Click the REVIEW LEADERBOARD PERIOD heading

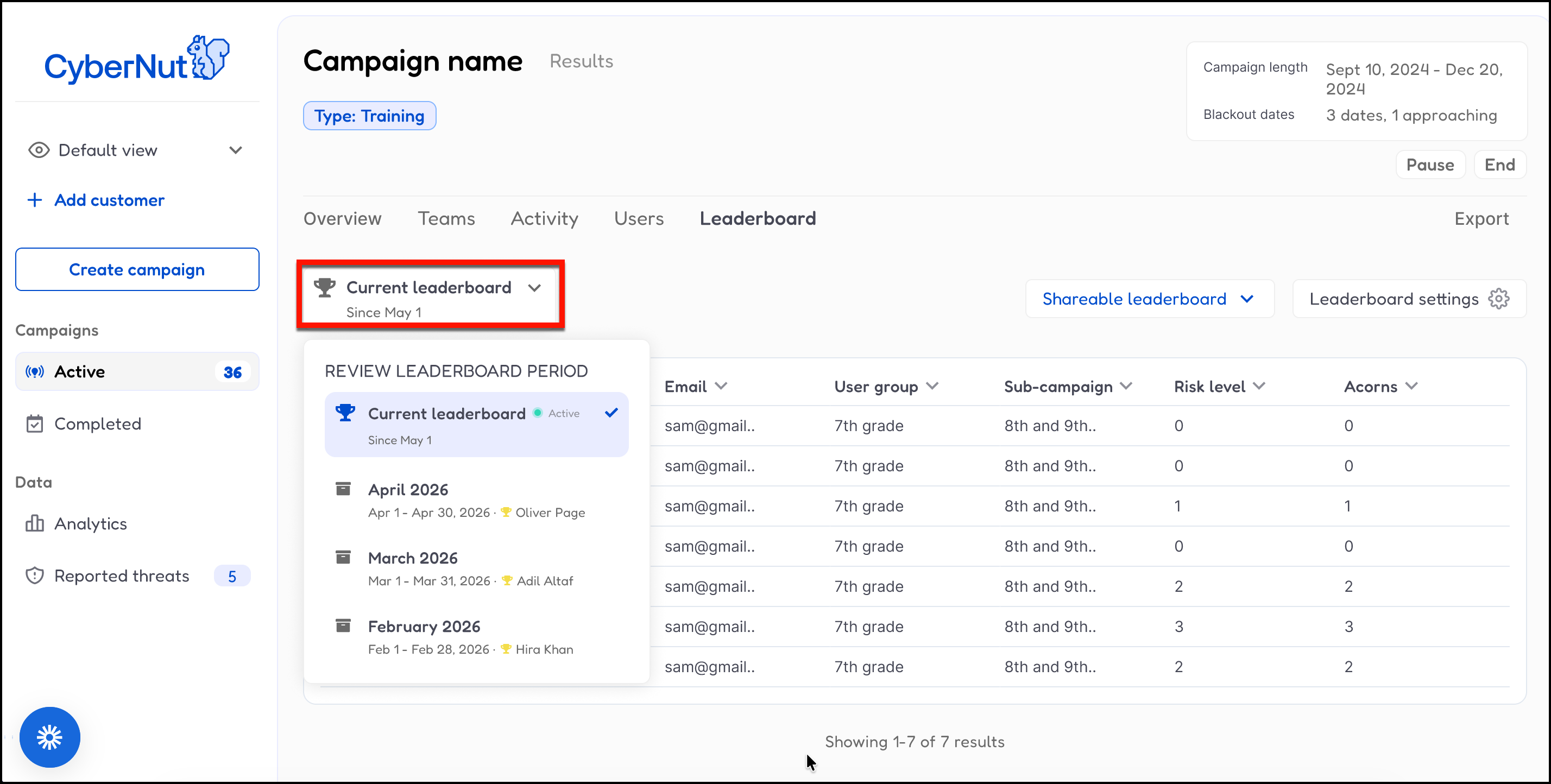pos(456,370)
